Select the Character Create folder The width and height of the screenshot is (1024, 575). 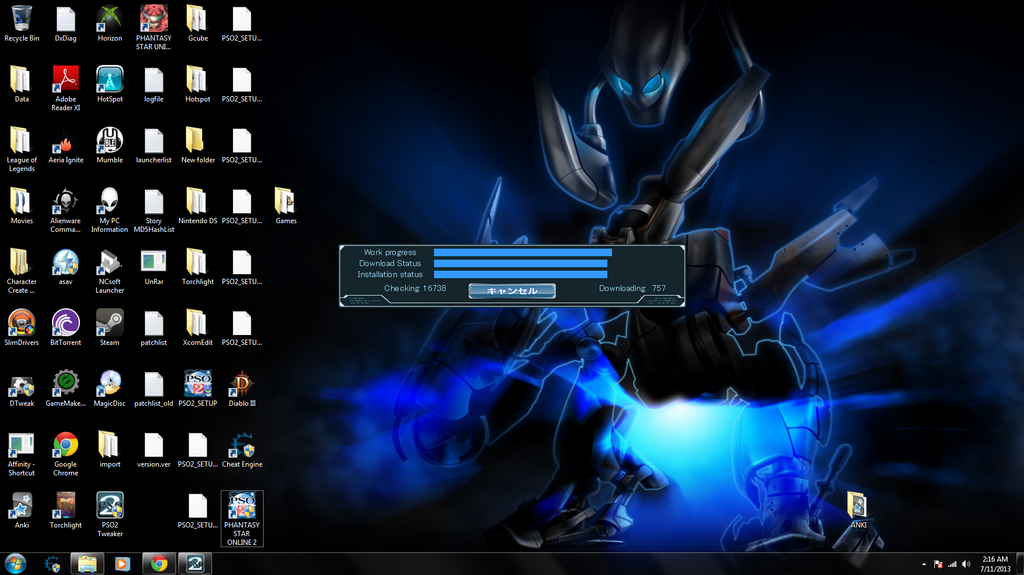22,271
